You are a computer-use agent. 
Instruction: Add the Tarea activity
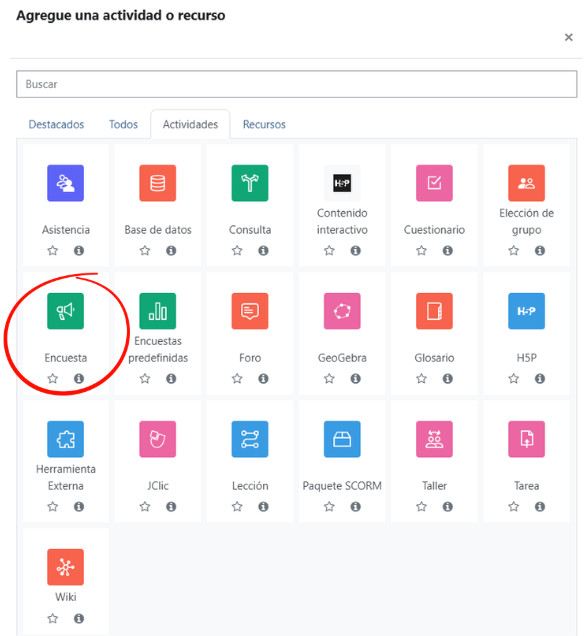click(526, 439)
